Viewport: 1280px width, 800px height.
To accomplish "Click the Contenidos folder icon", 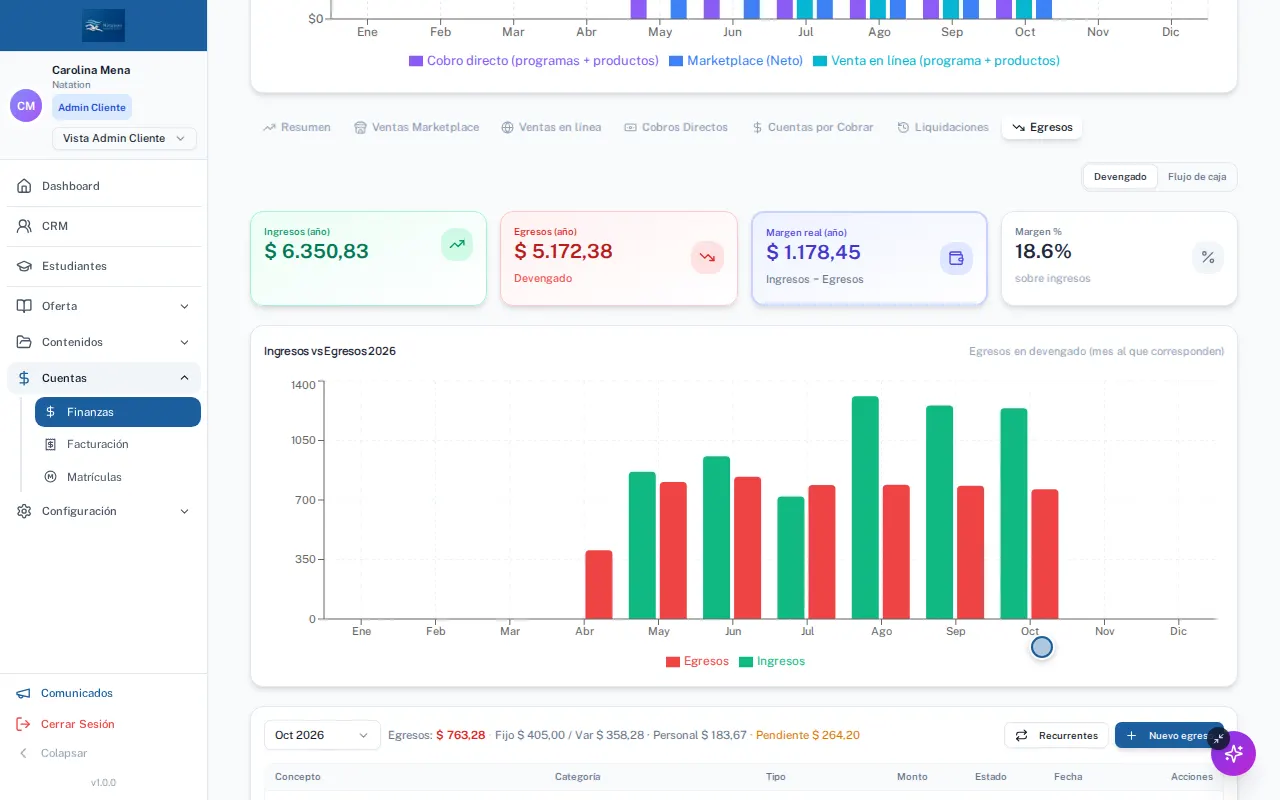I will [24, 342].
